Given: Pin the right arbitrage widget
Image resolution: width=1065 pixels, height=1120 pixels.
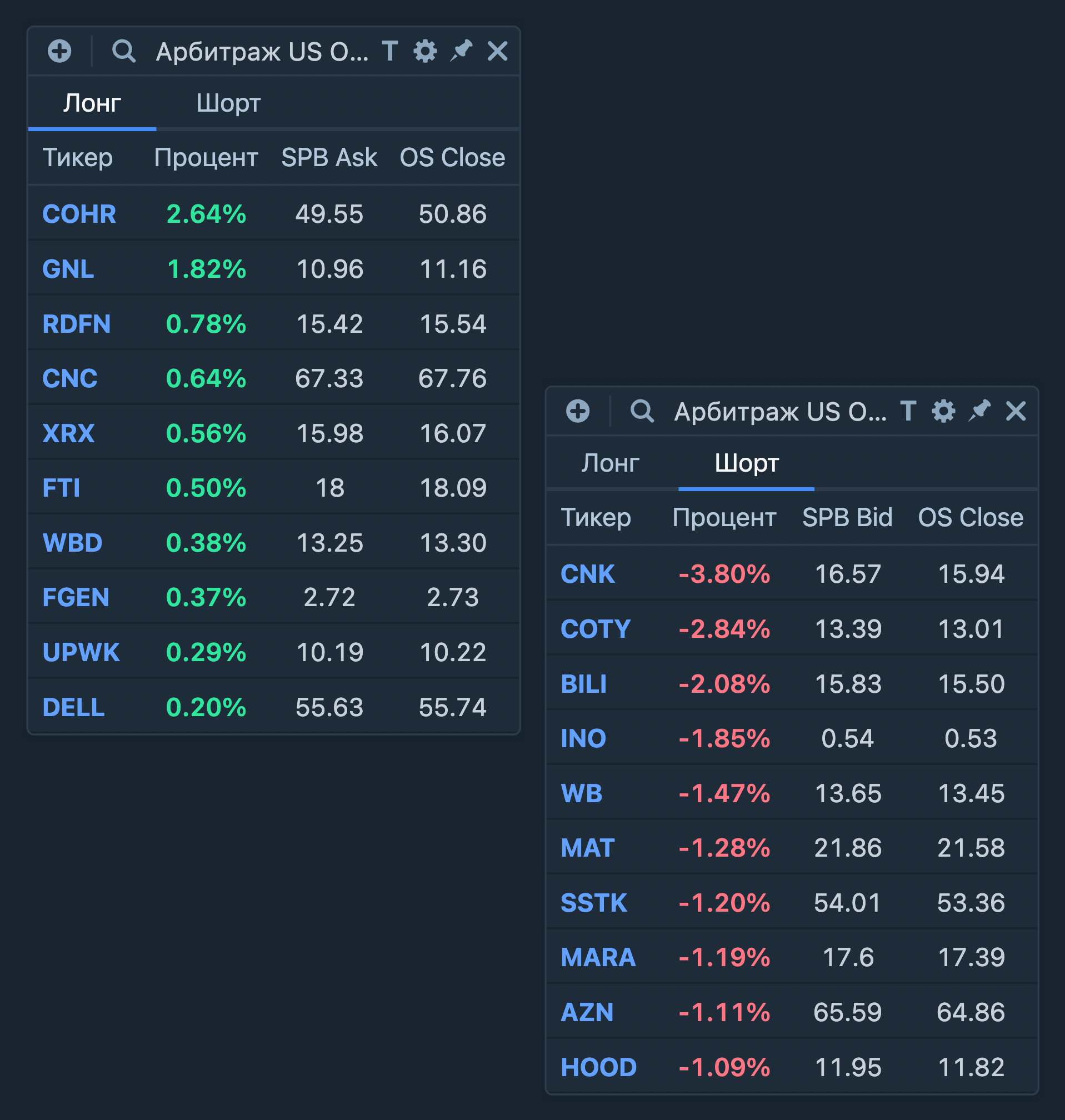Looking at the screenshot, I should pyautogui.click(x=979, y=411).
